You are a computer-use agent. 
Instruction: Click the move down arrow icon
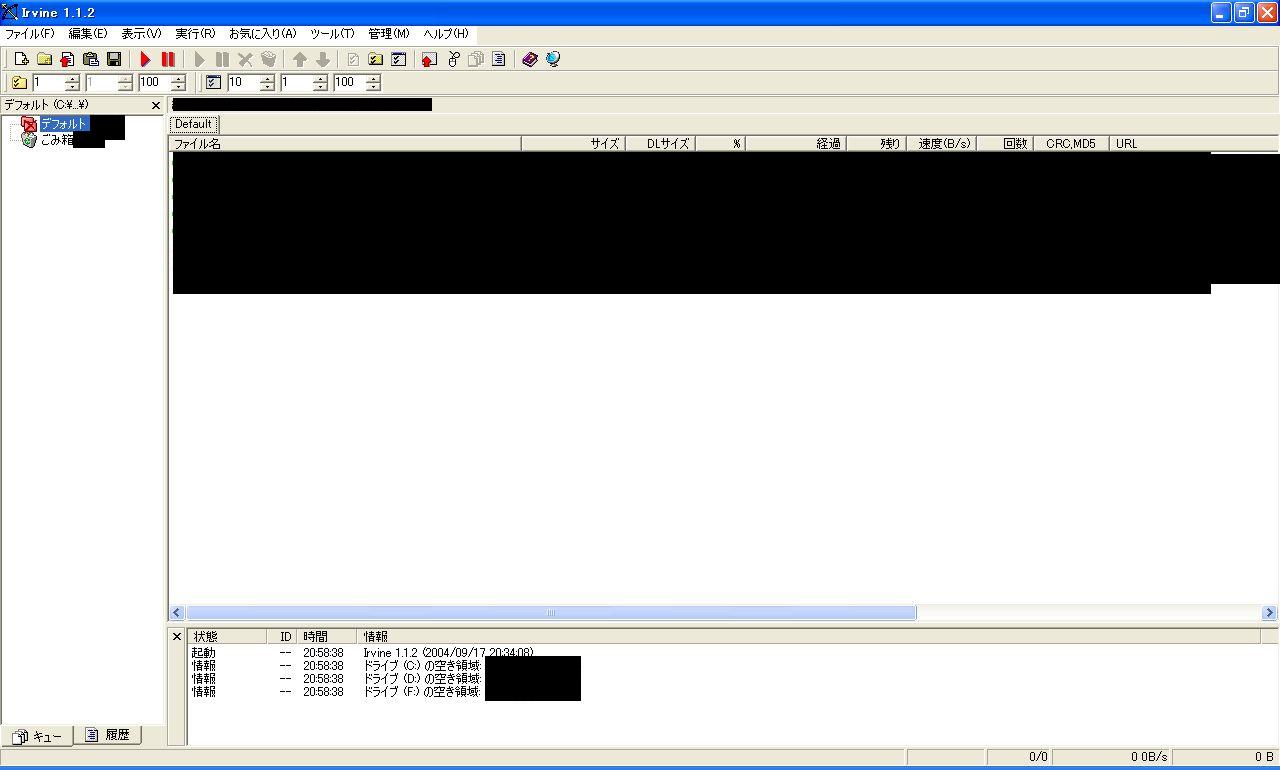coord(322,60)
